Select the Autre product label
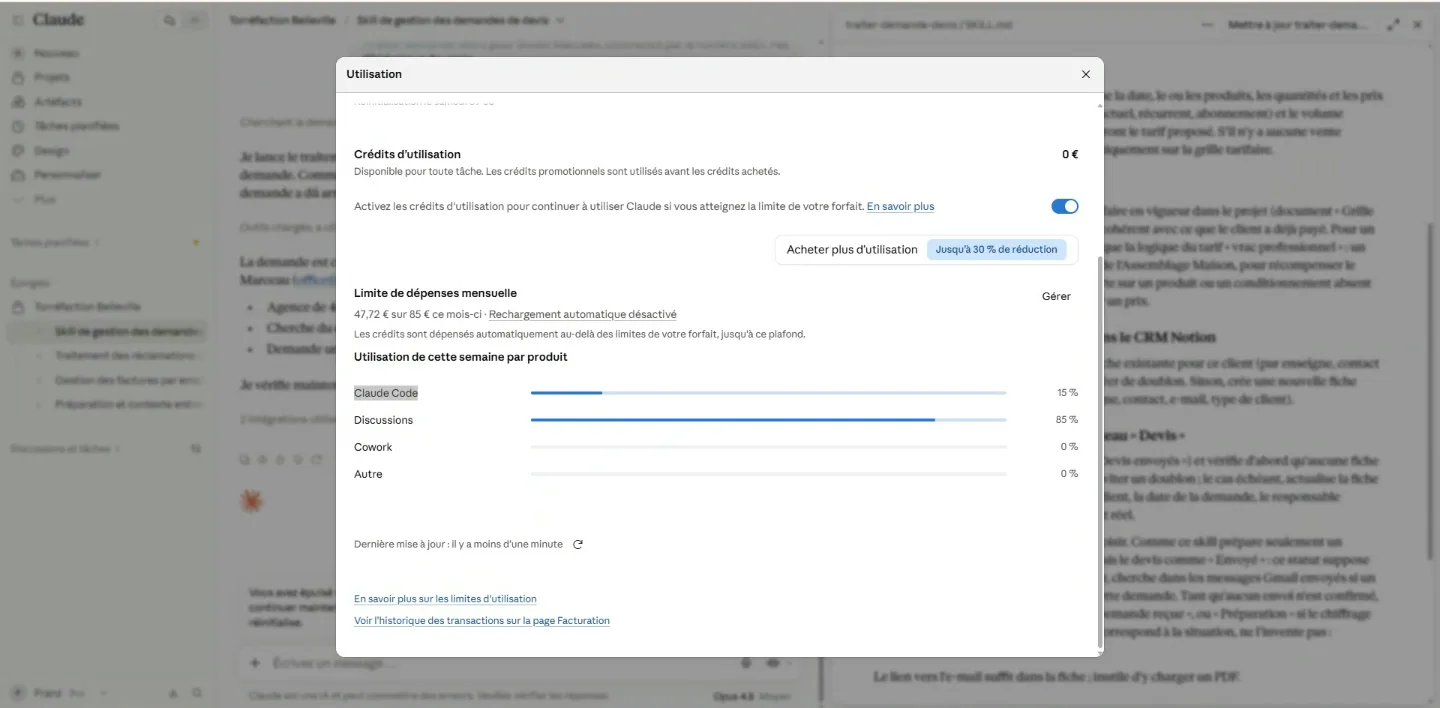 pos(368,474)
